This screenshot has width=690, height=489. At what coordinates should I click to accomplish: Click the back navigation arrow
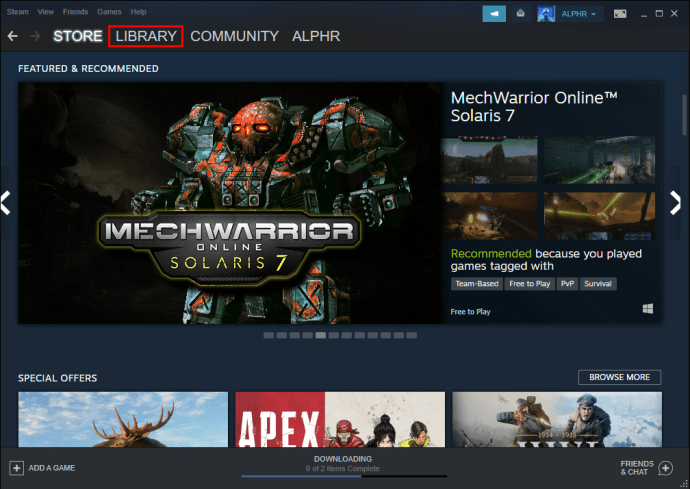tap(13, 36)
